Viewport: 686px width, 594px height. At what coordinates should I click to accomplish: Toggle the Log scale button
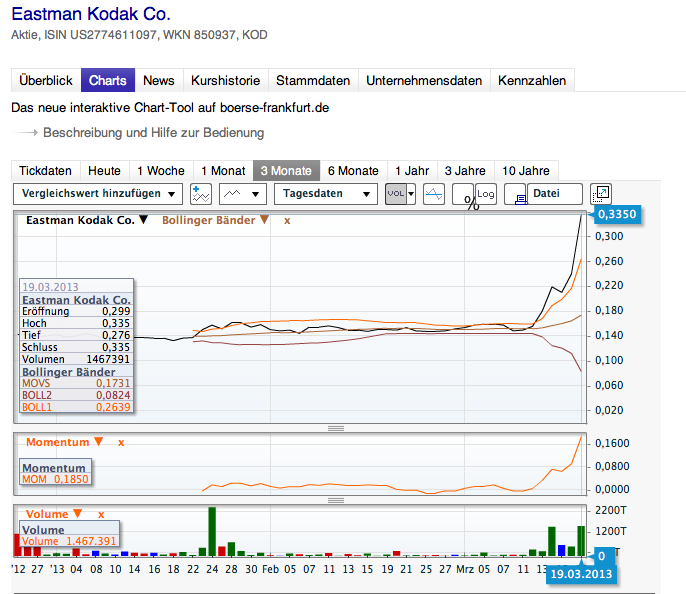coord(486,194)
